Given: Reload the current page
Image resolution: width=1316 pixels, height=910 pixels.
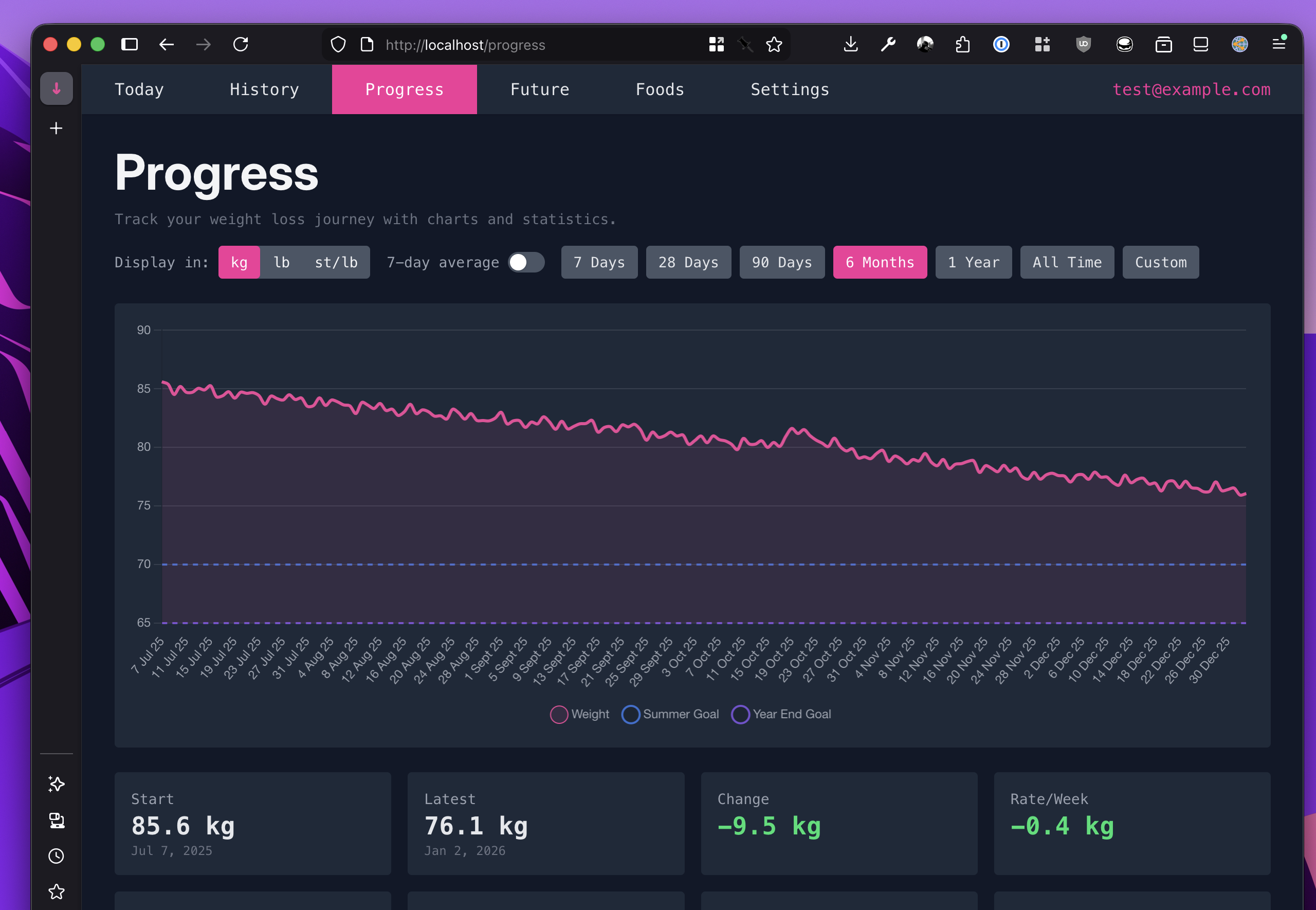Looking at the screenshot, I should [x=241, y=45].
